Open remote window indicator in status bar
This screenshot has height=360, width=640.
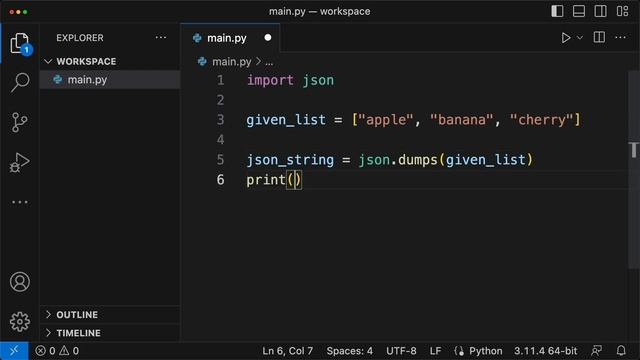coord(14,351)
